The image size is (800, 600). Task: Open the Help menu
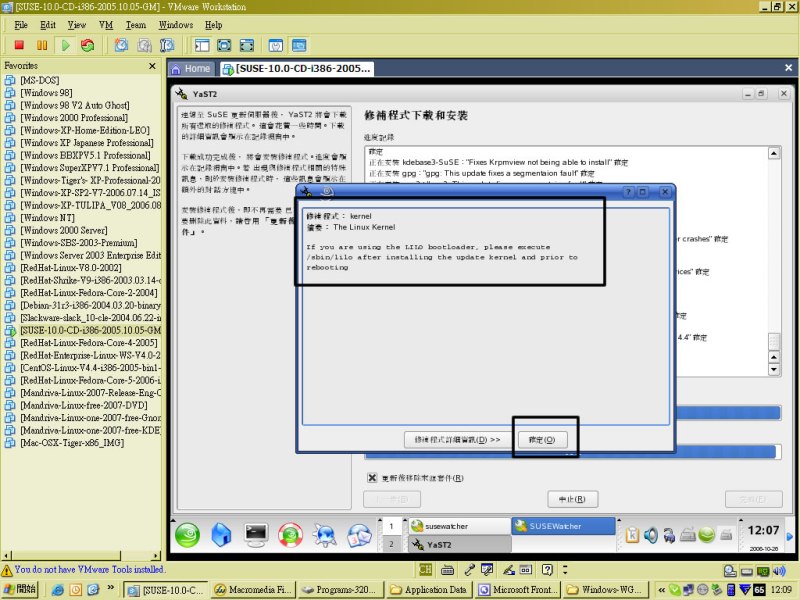(213, 25)
